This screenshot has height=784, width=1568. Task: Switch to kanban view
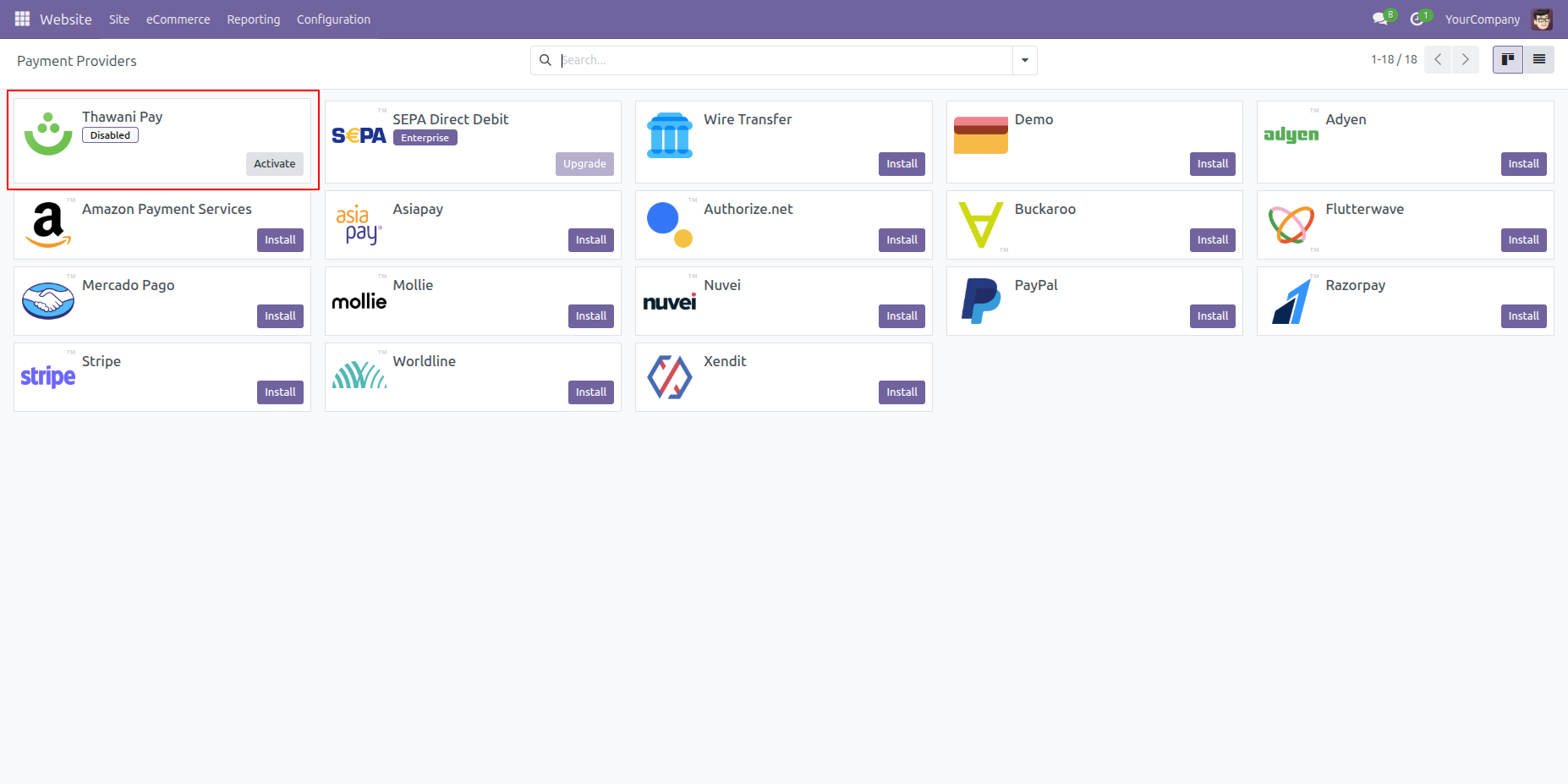[1508, 60]
